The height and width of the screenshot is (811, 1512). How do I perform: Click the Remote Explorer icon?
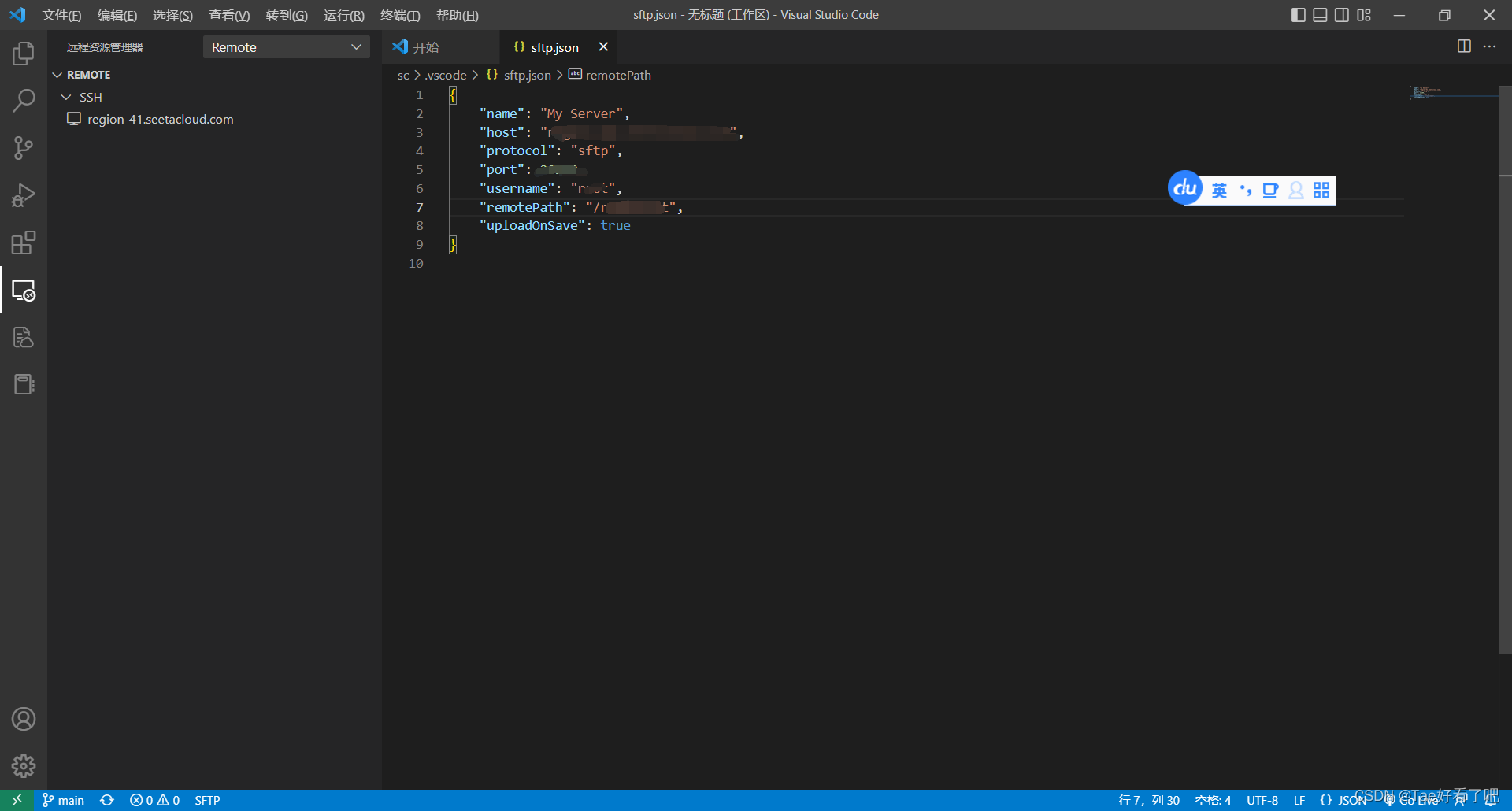(24, 291)
